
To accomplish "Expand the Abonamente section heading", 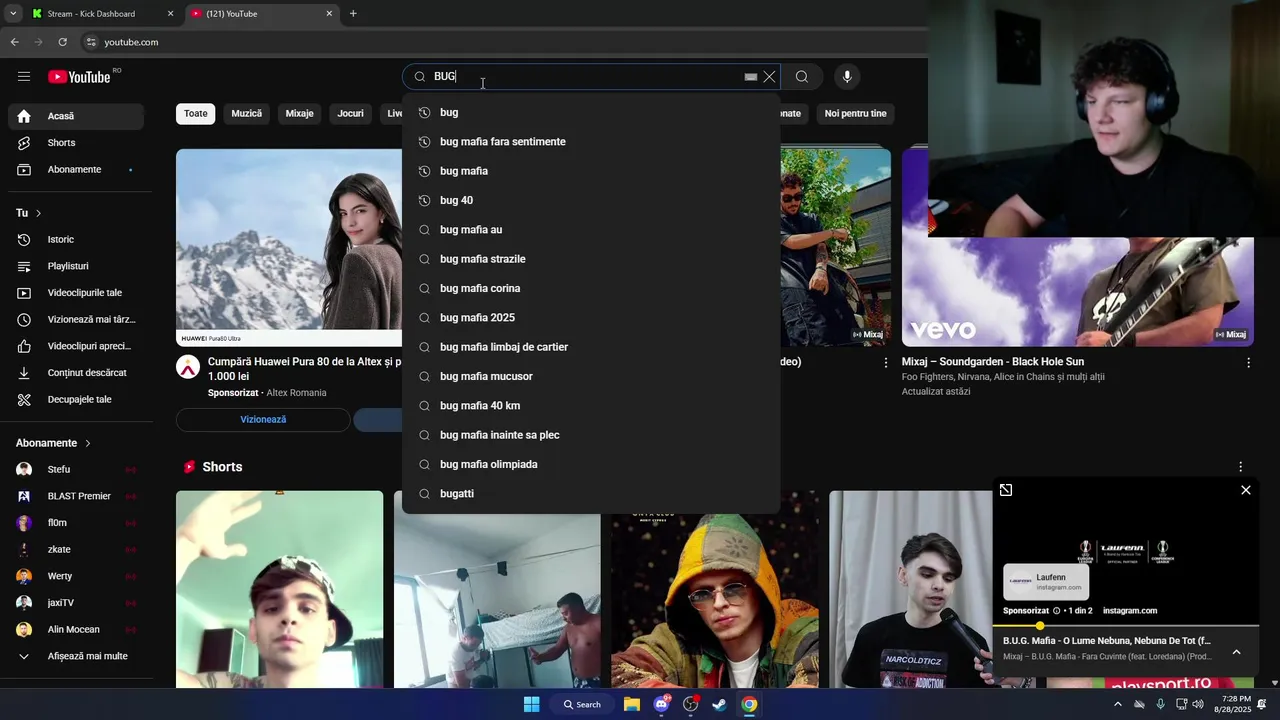I will click(x=54, y=443).
